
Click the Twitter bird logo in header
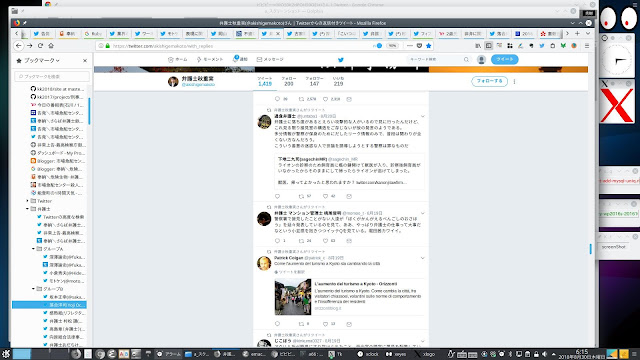pos(341,60)
